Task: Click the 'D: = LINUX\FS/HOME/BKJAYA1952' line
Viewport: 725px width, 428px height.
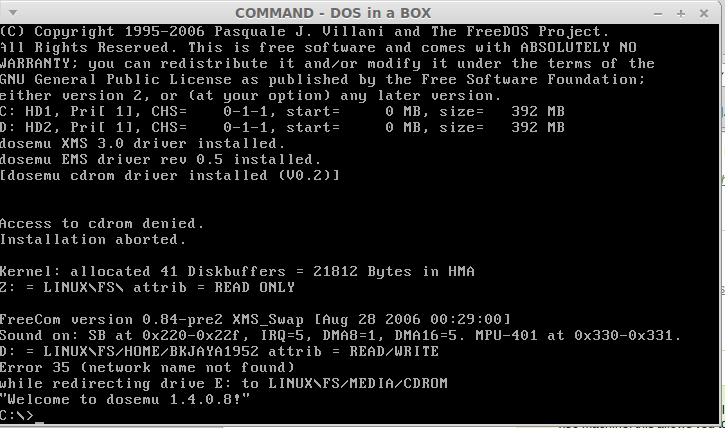Action: pos(219,351)
